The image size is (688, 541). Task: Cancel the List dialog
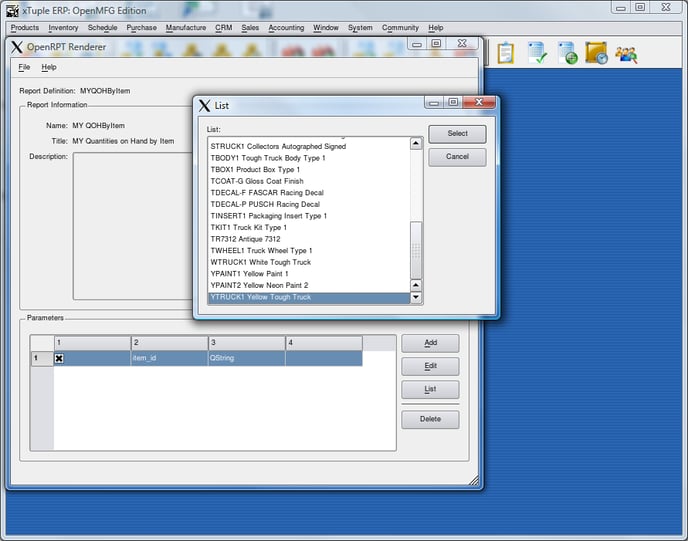coord(457,157)
